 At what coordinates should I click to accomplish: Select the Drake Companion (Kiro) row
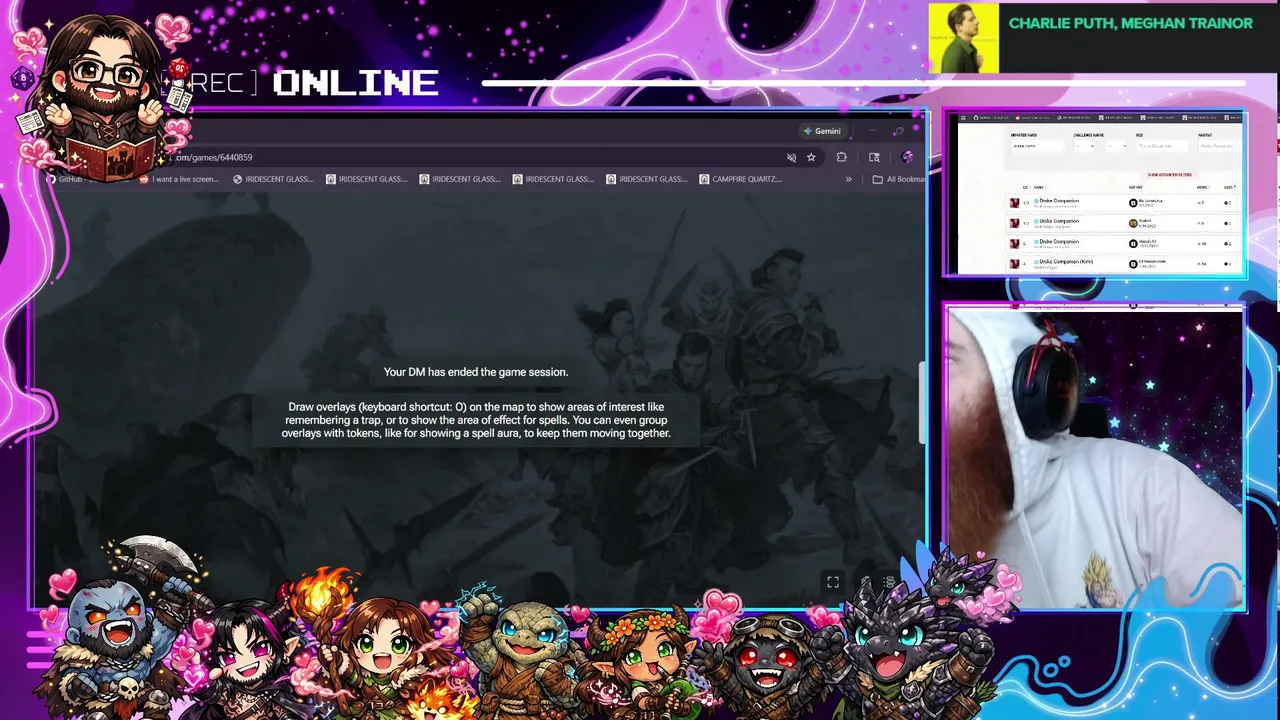point(1124,263)
